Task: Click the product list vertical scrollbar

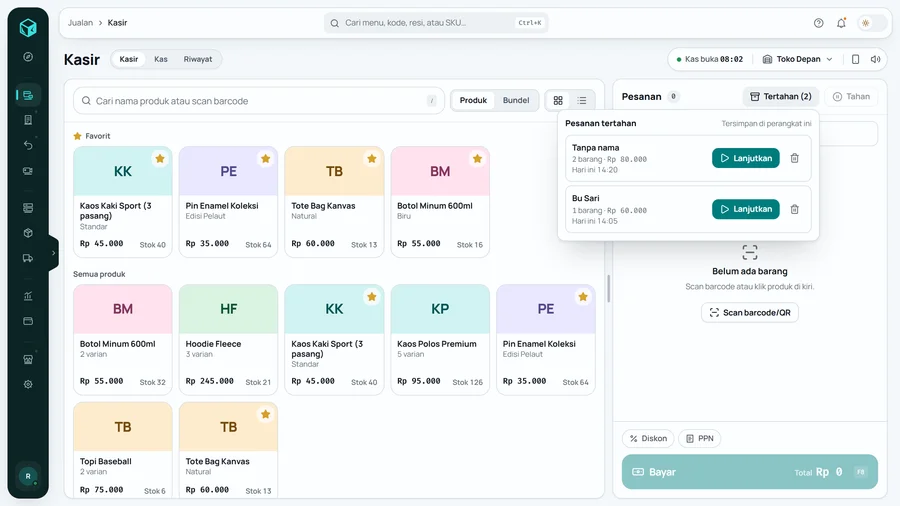Action: pyautogui.click(x=608, y=289)
